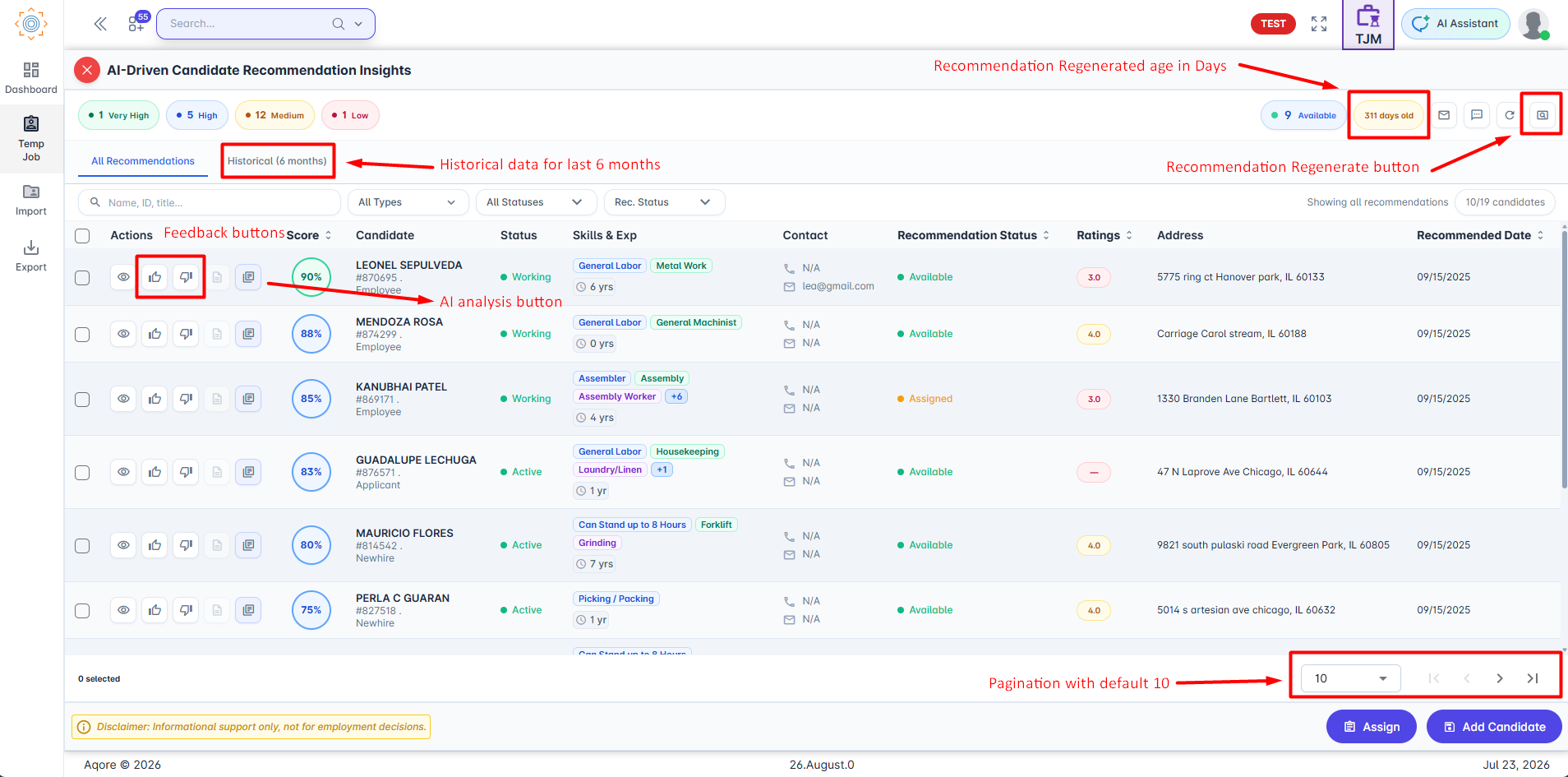The width and height of the screenshot is (1568, 777).
Task: Toggle the select-all header checkbox
Action: coord(82,236)
